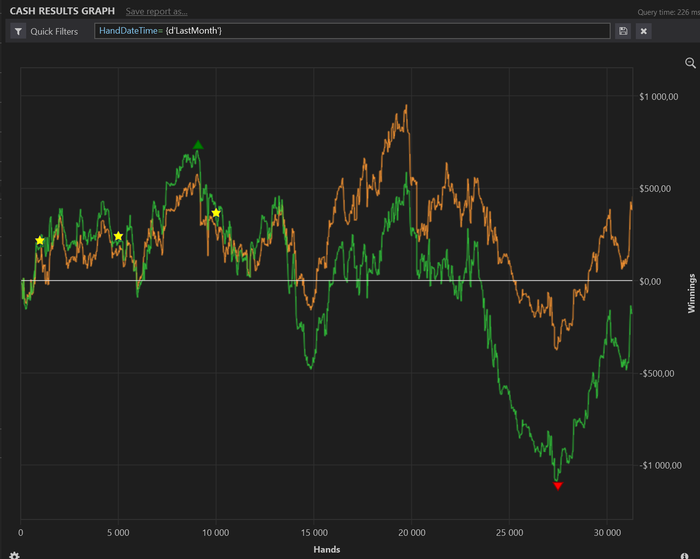This screenshot has width=700, height=559.
Task: Click the Quick Filters label
Action: [54, 32]
